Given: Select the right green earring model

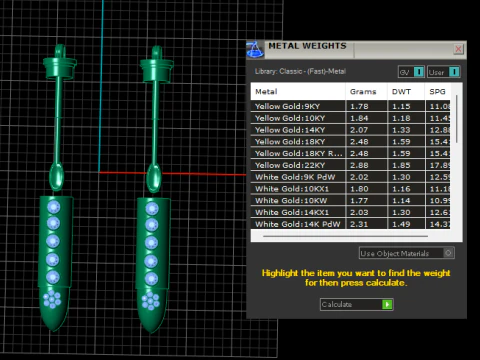Looking at the screenshot, I should (x=154, y=190).
